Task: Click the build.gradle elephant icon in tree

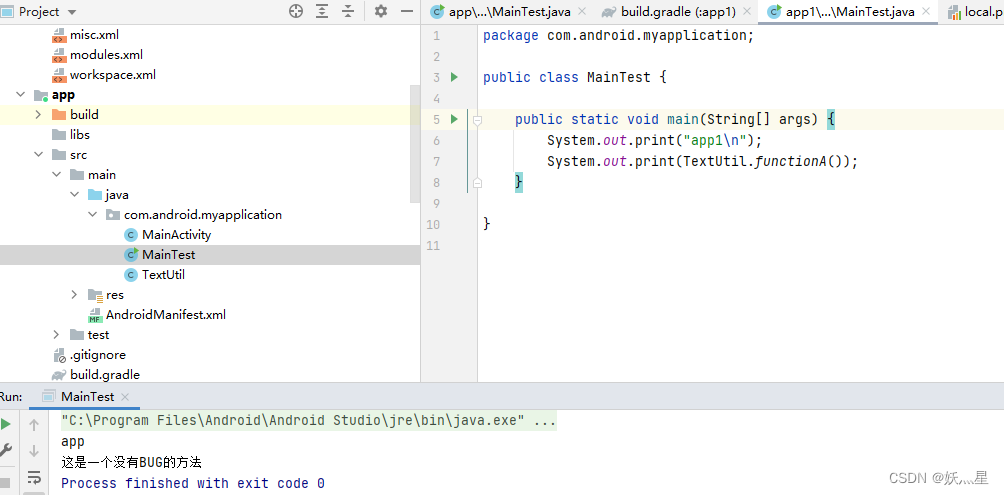Action: [x=58, y=375]
